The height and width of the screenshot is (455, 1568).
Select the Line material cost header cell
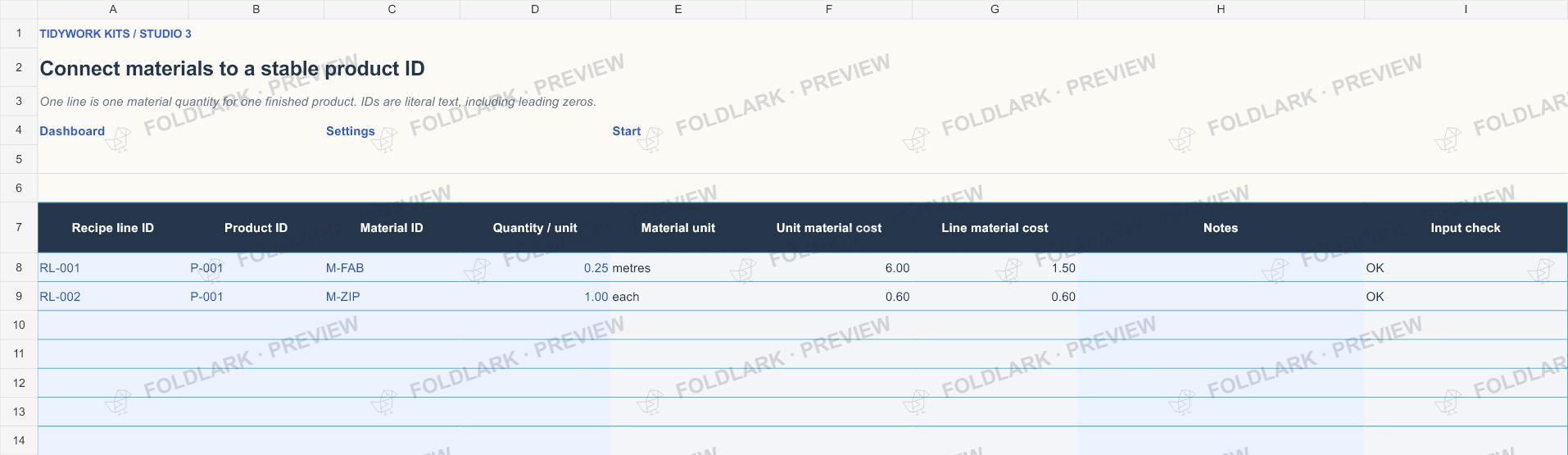click(x=995, y=228)
